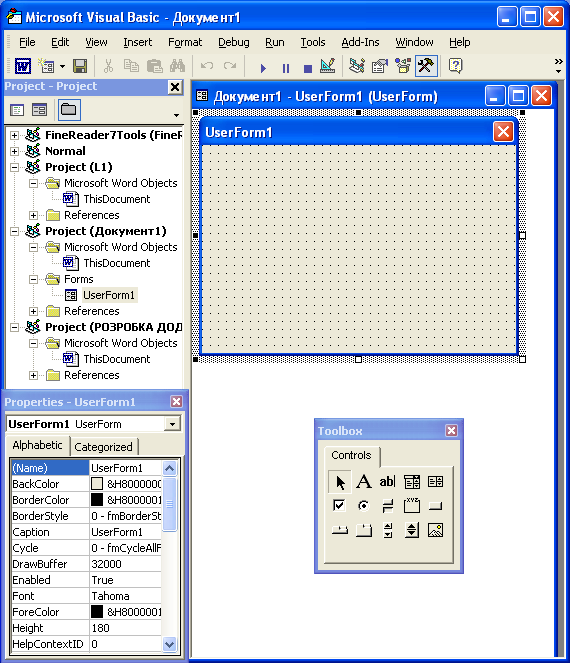Viewport: 570px width, 663px height.
Task: Click View Object icon in Project panel
Action: coord(39,110)
